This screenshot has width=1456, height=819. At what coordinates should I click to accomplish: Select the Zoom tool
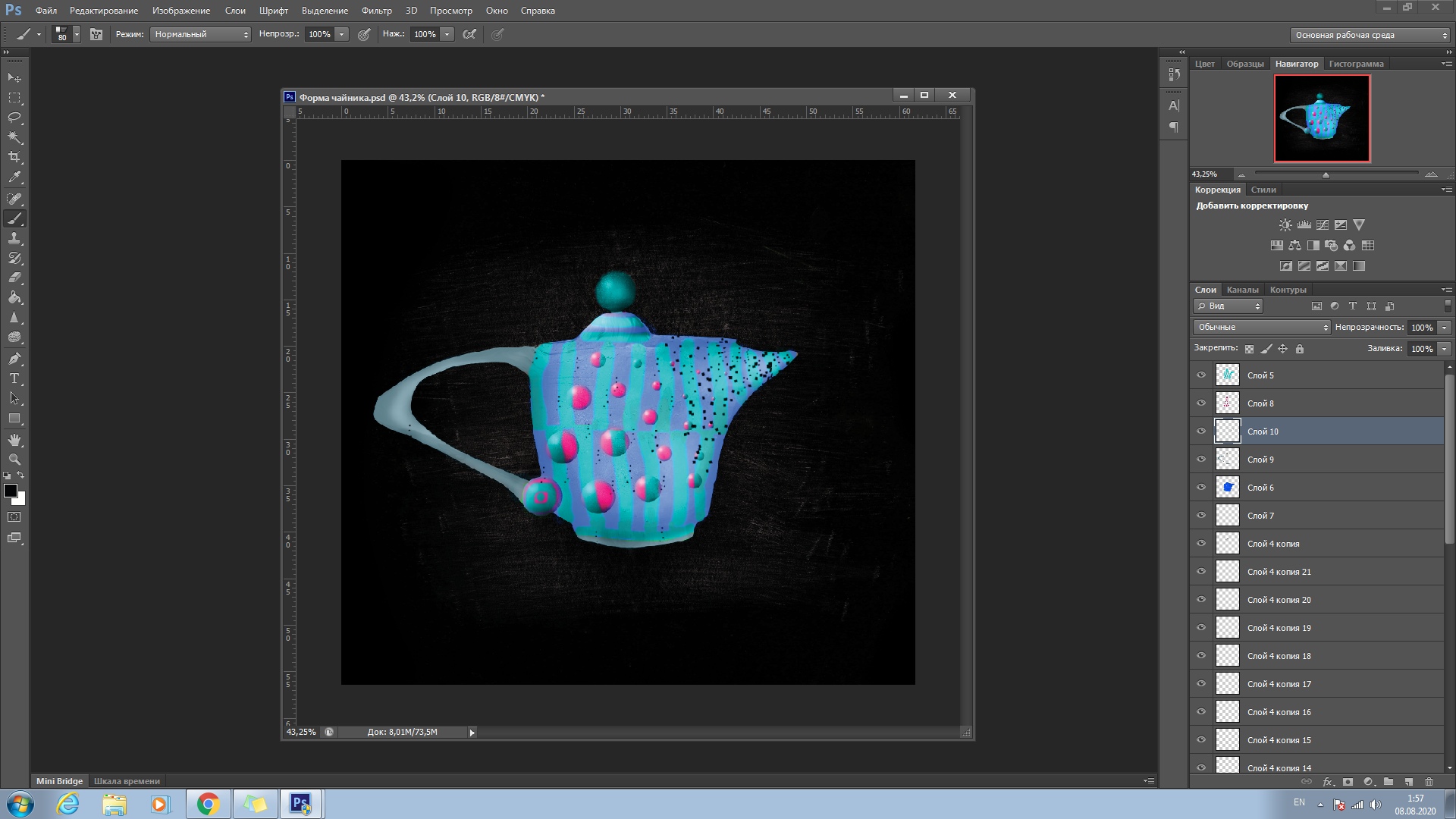click(14, 460)
